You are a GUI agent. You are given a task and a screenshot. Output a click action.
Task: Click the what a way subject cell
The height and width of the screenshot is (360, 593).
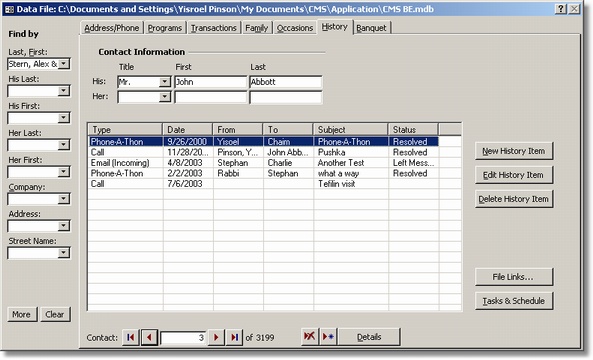[x=351, y=174]
